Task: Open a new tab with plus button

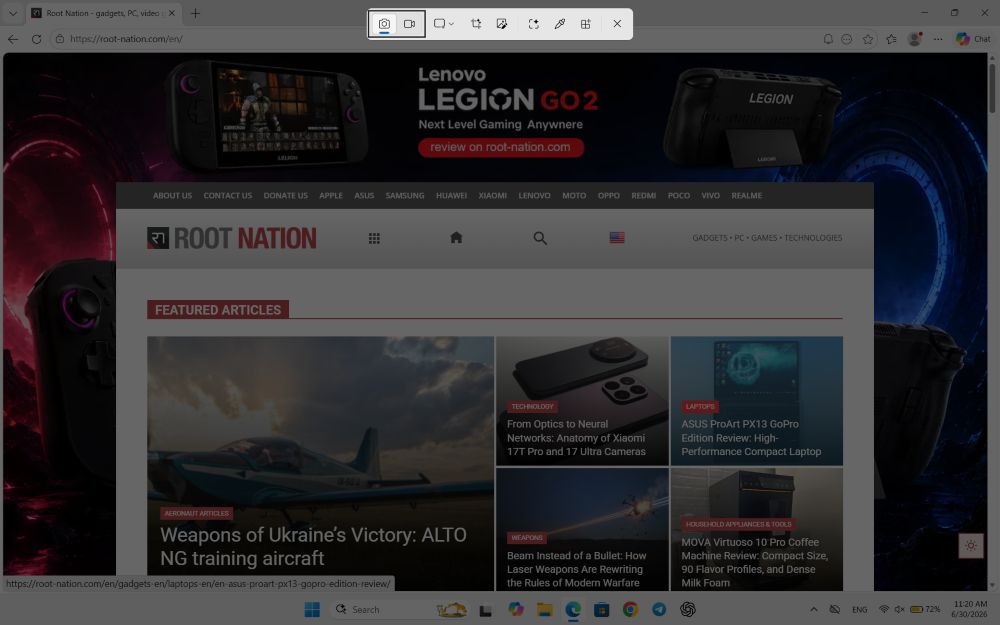Action: coord(195,13)
